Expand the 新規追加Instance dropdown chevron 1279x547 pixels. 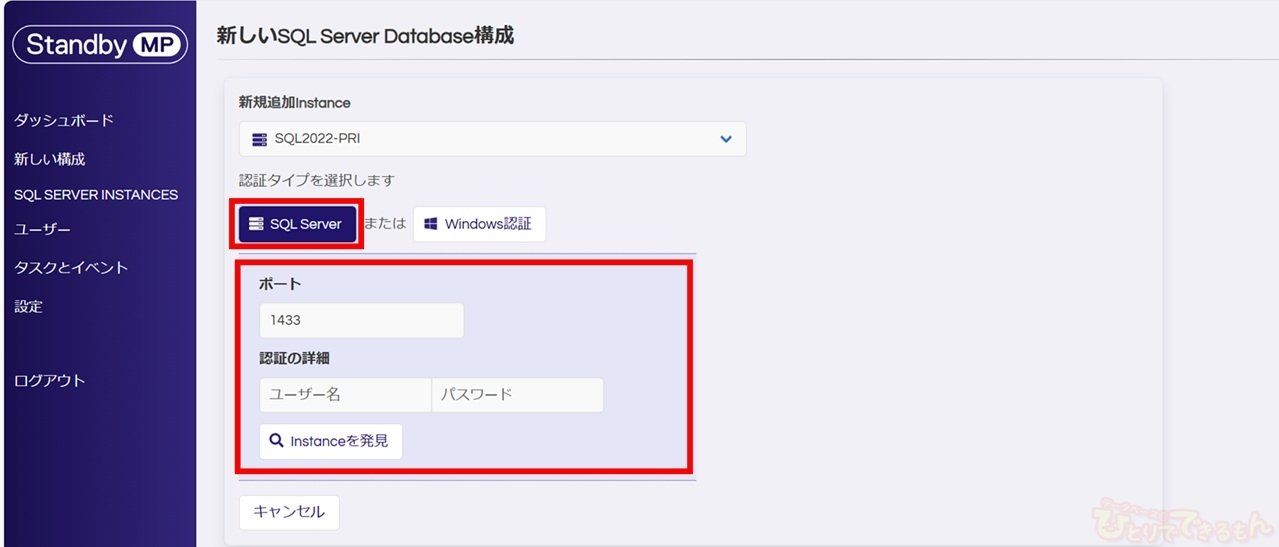pos(726,139)
